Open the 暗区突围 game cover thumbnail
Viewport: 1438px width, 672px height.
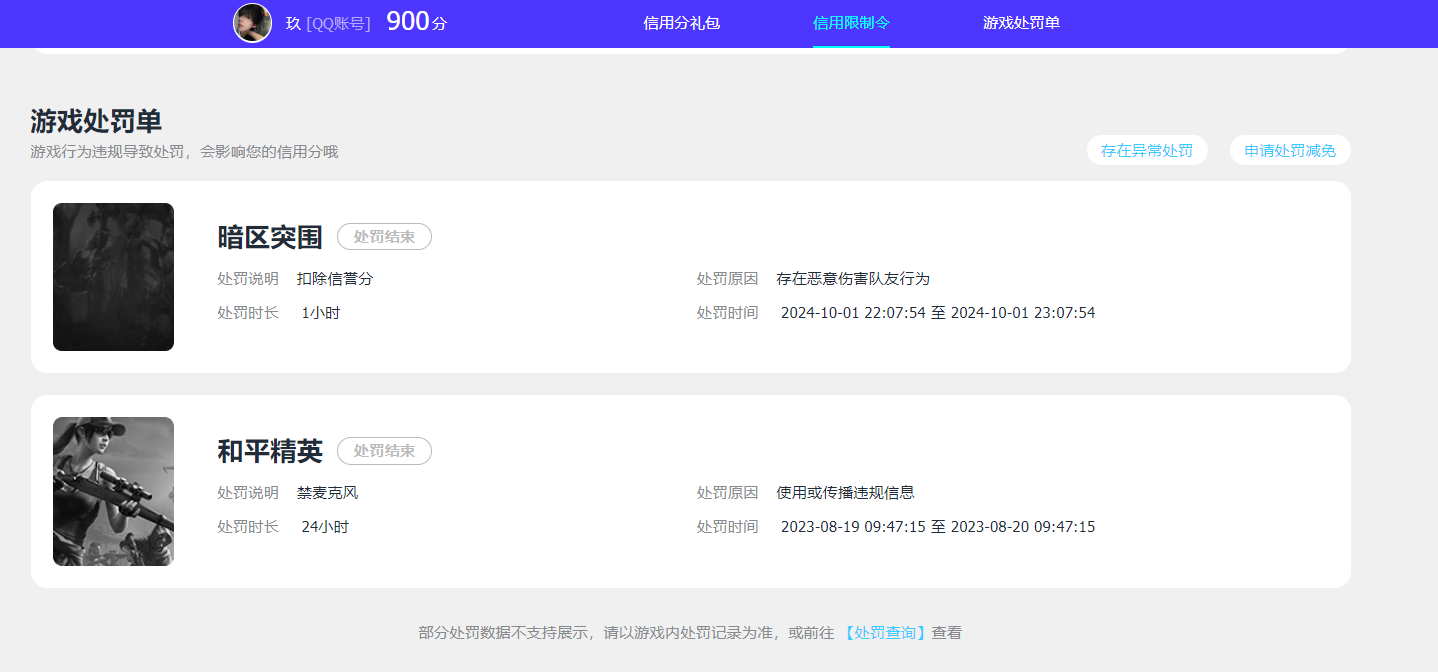(113, 277)
